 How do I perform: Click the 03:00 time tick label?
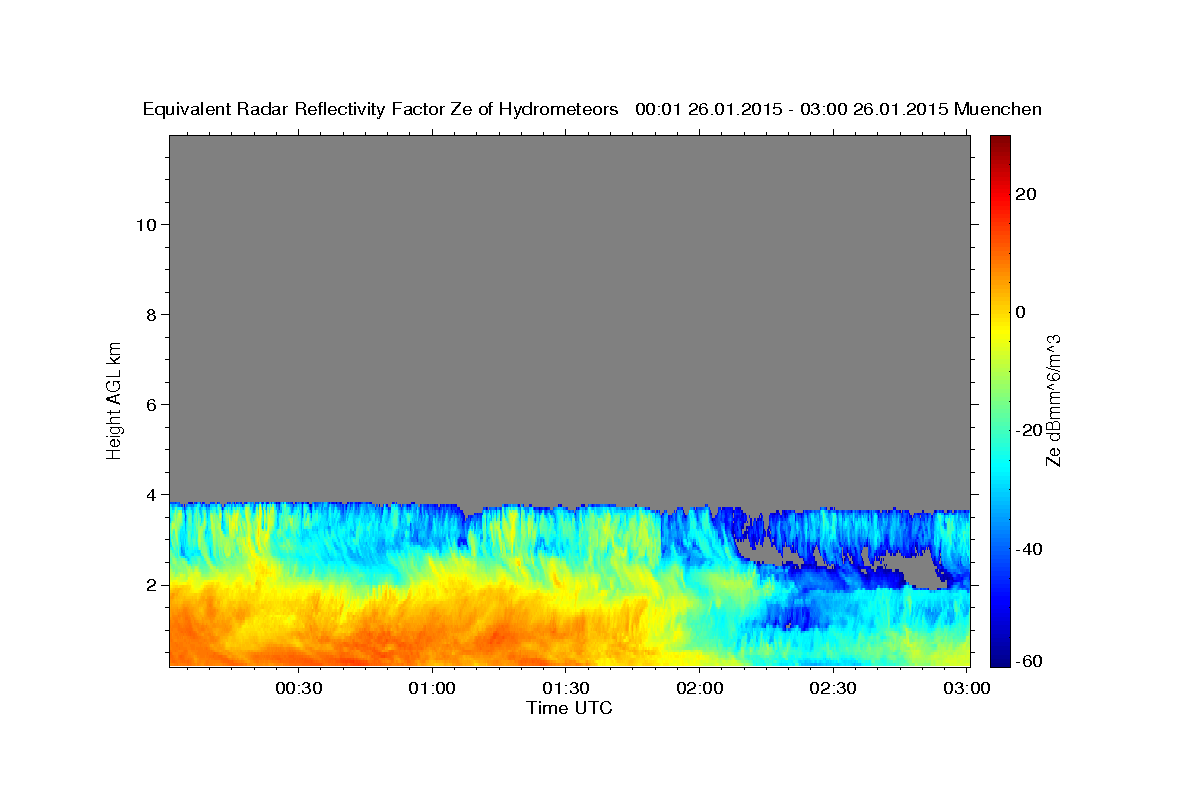coord(967,688)
